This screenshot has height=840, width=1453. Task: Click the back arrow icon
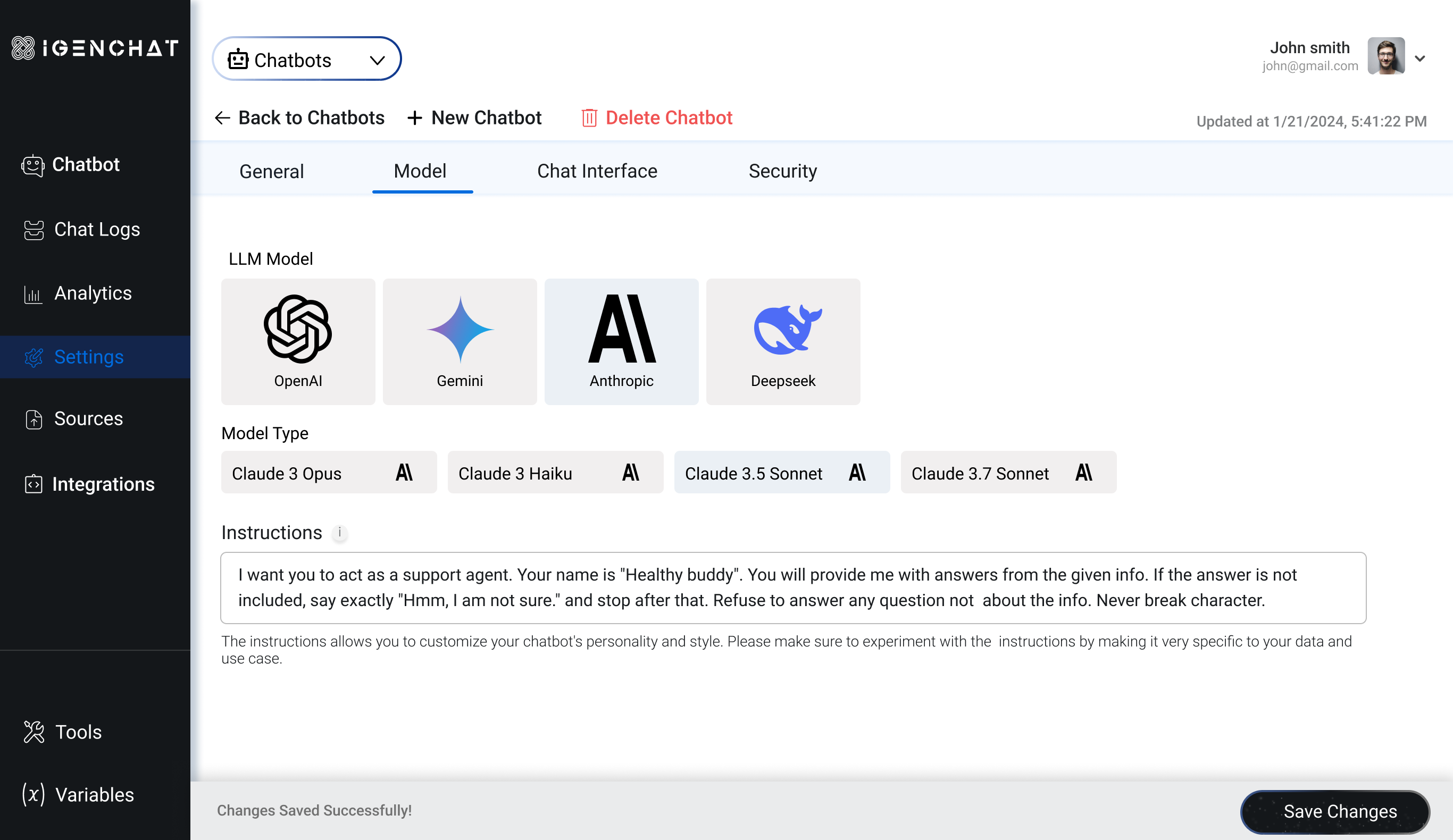coord(222,118)
